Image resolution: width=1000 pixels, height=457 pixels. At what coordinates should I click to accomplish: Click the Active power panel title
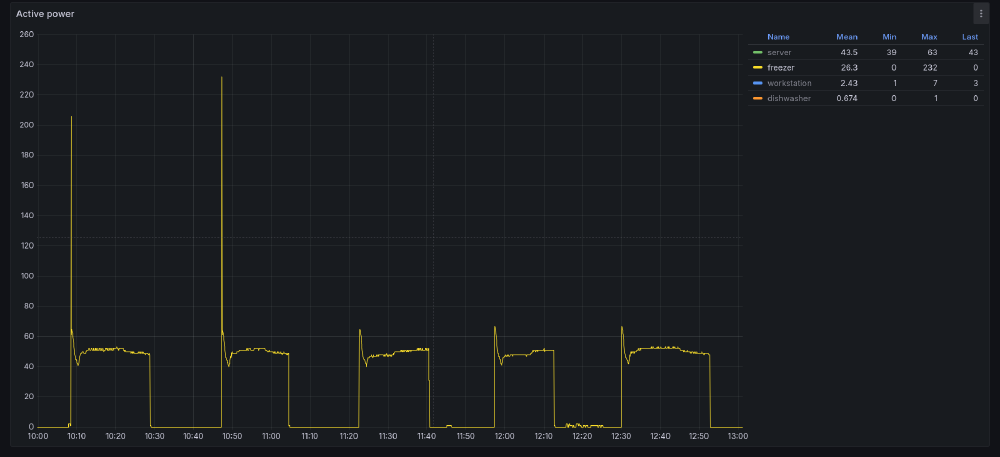click(x=45, y=14)
